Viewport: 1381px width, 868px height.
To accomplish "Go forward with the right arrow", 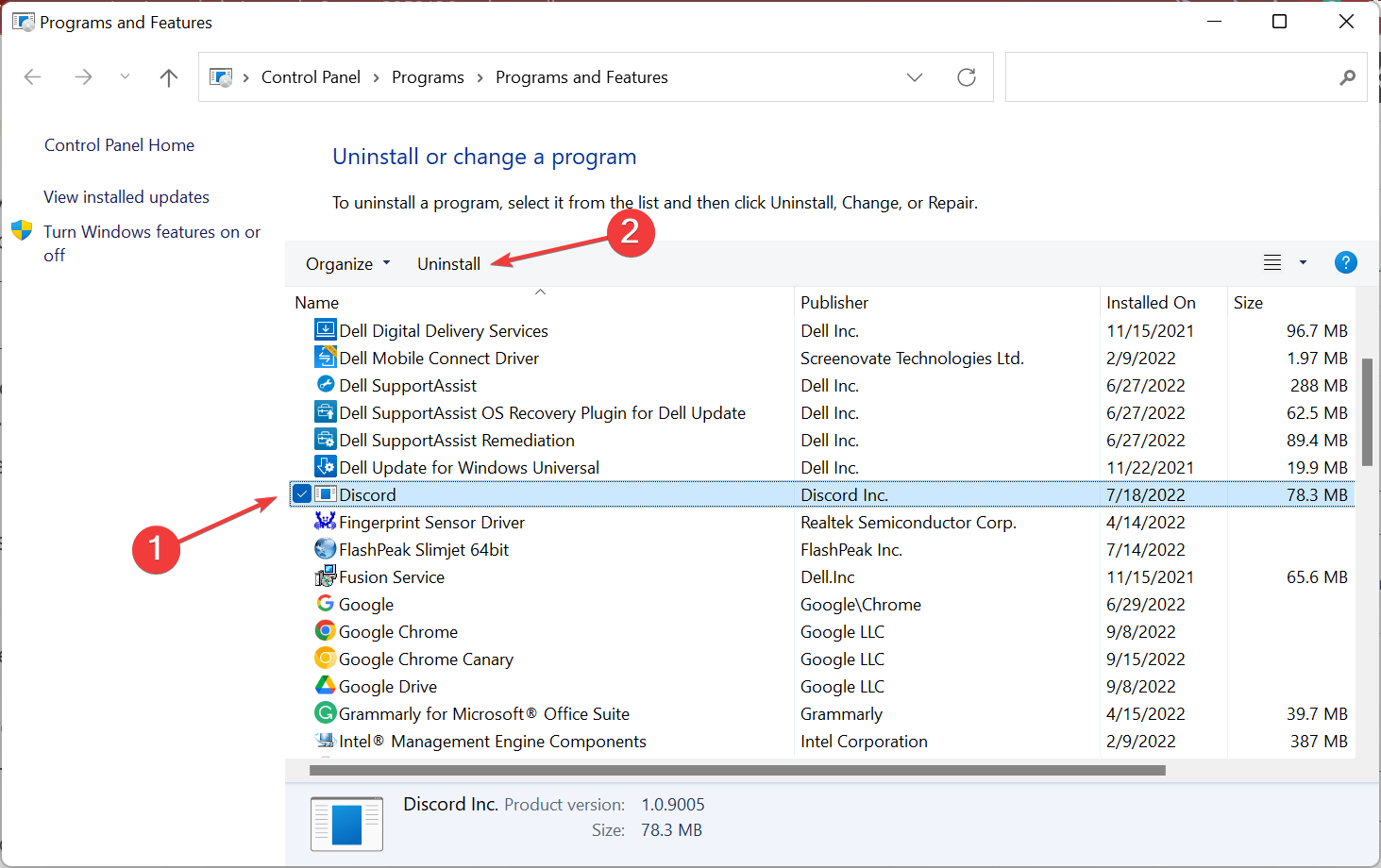I will 83,77.
